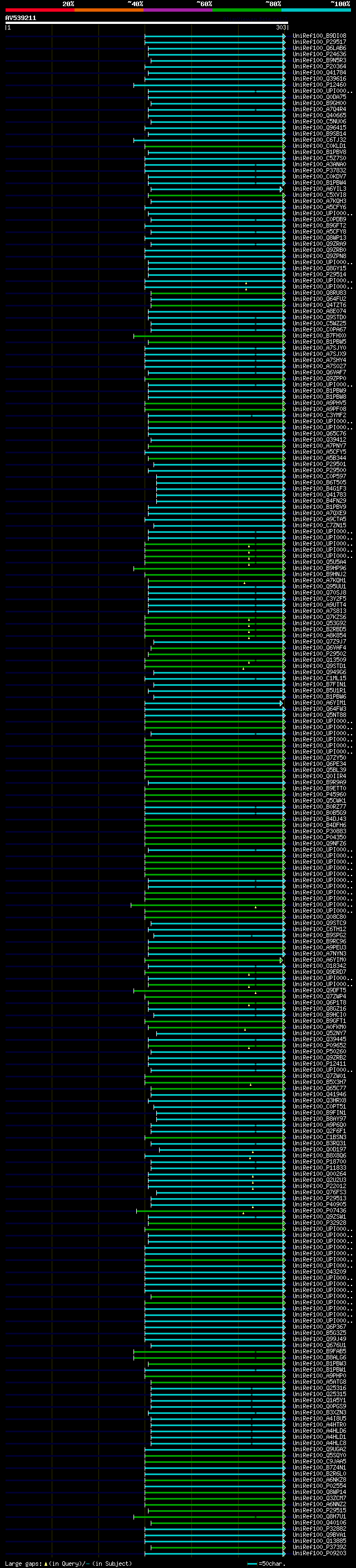Click the alignment bar for UniRef100_B9DI08
Image resolution: width=356 pixels, height=1568 pixels.
pyautogui.click(x=215, y=36)
